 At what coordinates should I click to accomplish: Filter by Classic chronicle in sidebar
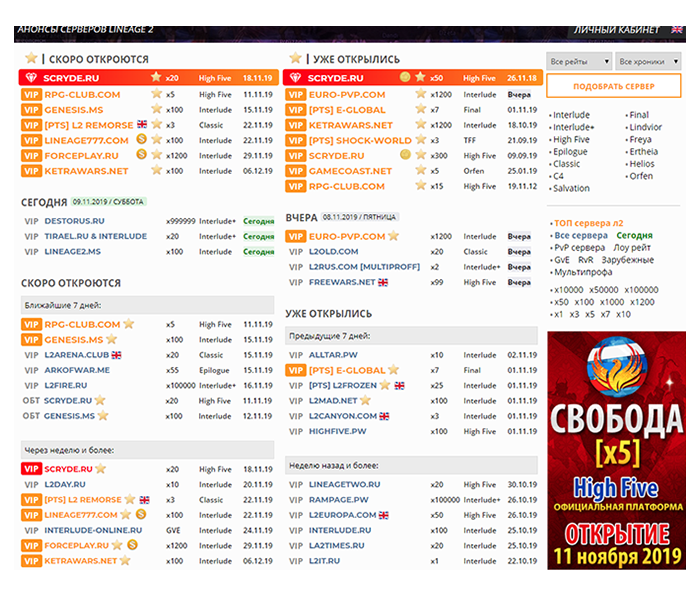point(567,164)
